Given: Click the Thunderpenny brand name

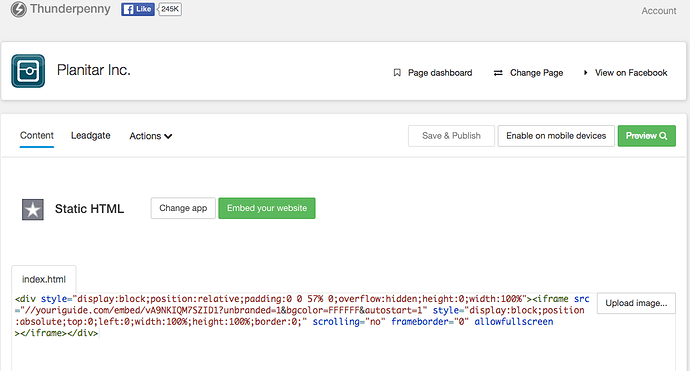Looking at the screenshot, I should pyautogui.click(x=70, y=9).
